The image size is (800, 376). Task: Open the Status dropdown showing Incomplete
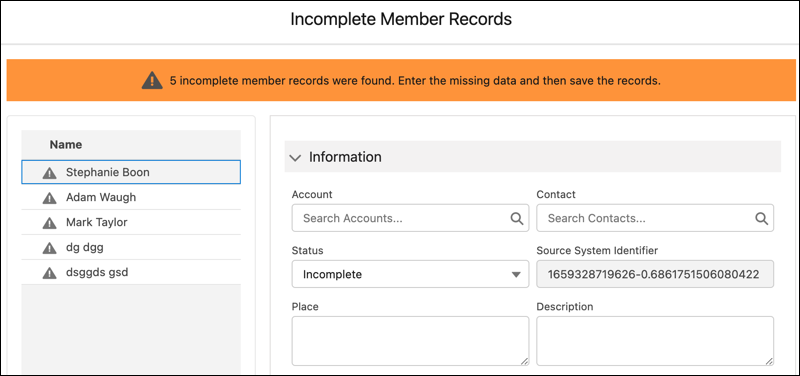coord(410,274)
